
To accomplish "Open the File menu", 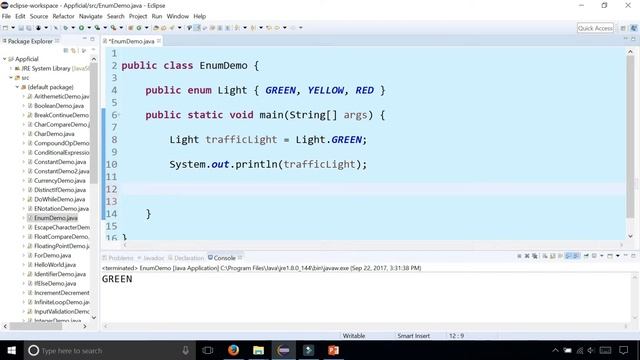I will [6, 16].
